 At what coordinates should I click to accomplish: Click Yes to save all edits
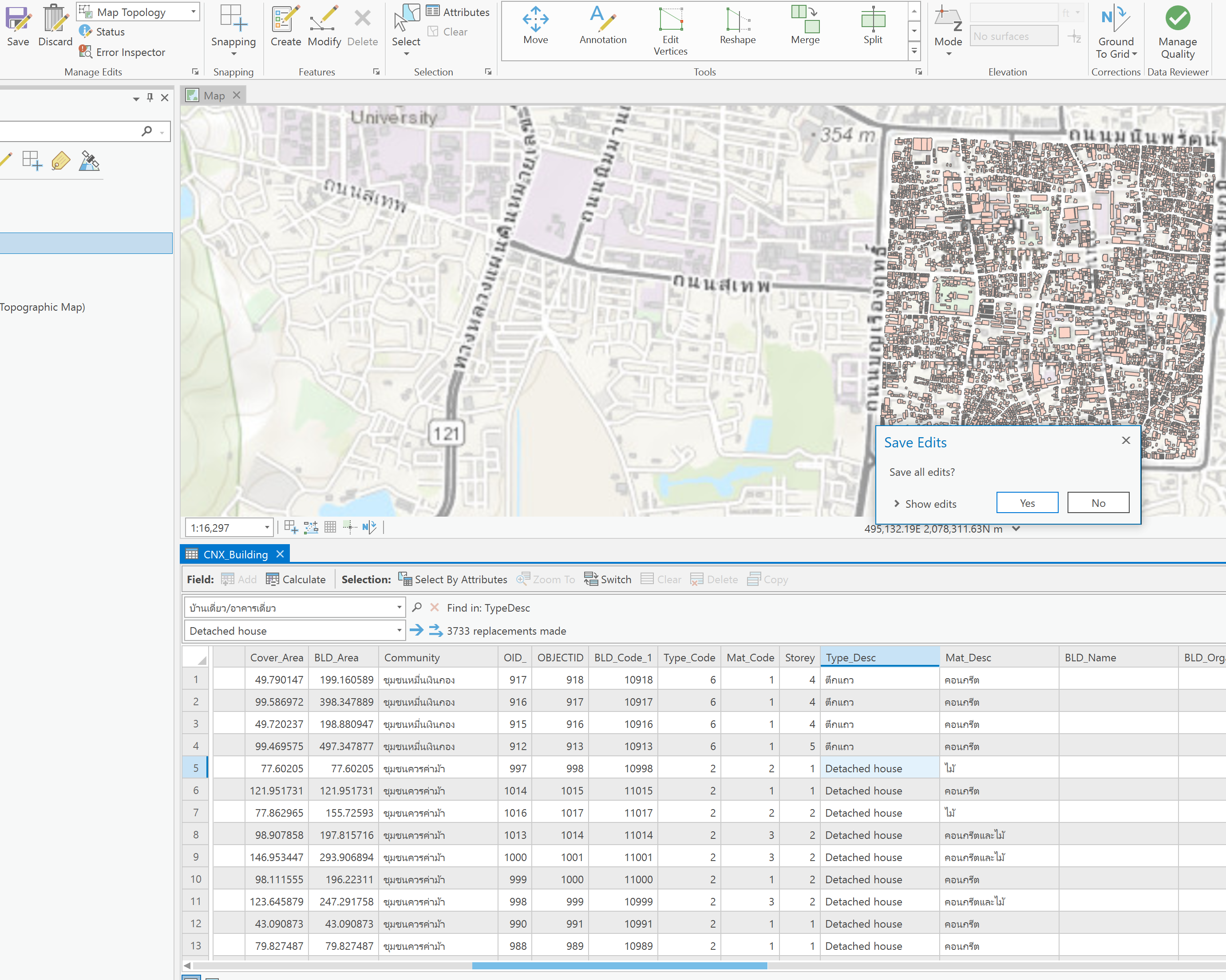[1027, 503]
